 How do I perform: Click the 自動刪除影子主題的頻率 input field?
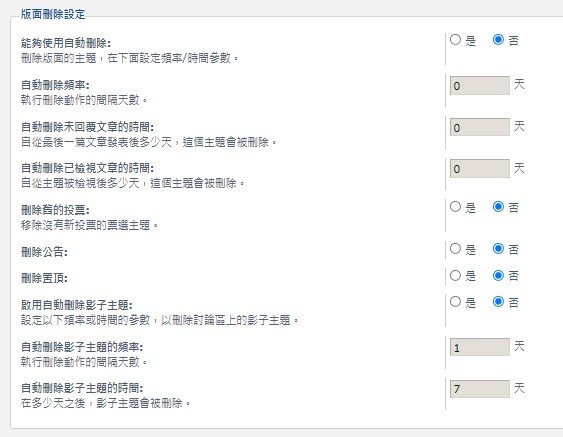click(x=480, y=347)
